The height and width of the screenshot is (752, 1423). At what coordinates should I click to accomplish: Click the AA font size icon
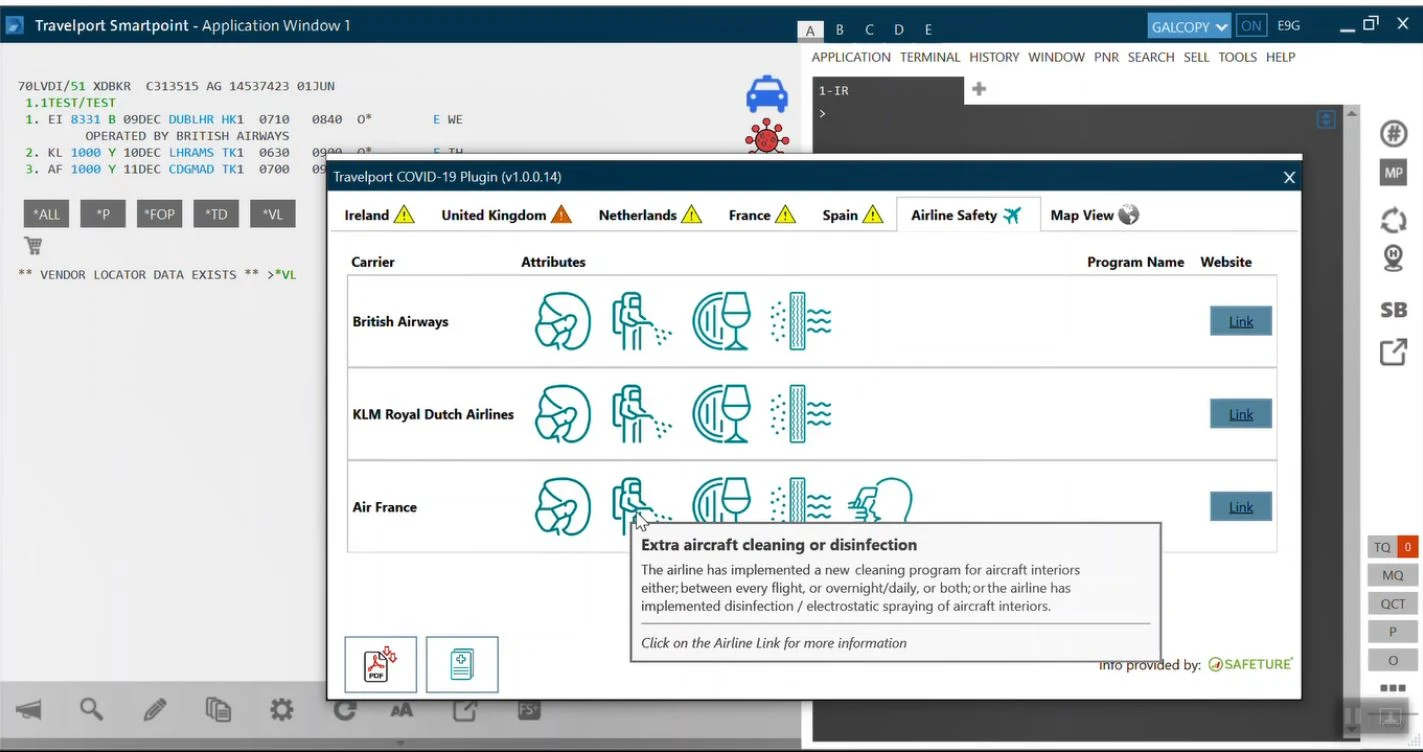(x=401, y=710)
